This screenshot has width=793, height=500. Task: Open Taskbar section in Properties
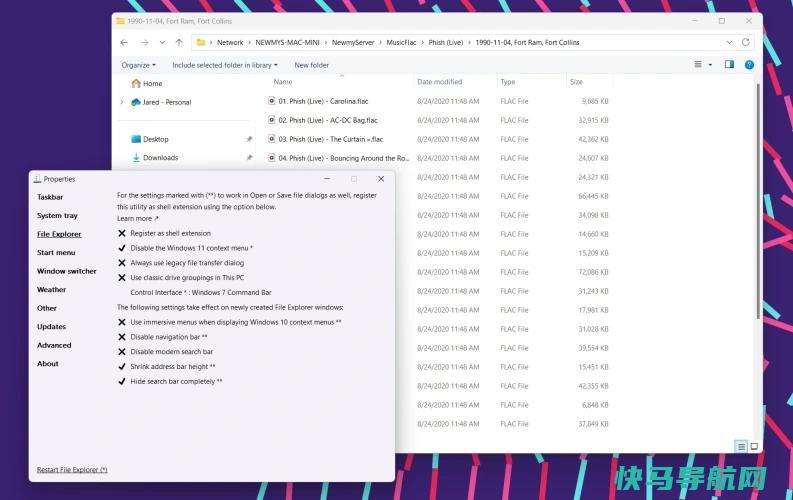50,197
